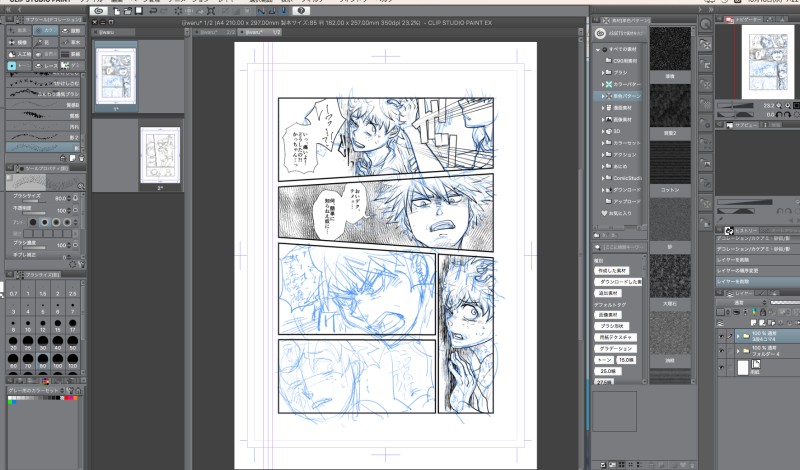Viewport: 800px width, 470px height.
Task: Click the Undo arrow icon
Action: coord(153,11)
